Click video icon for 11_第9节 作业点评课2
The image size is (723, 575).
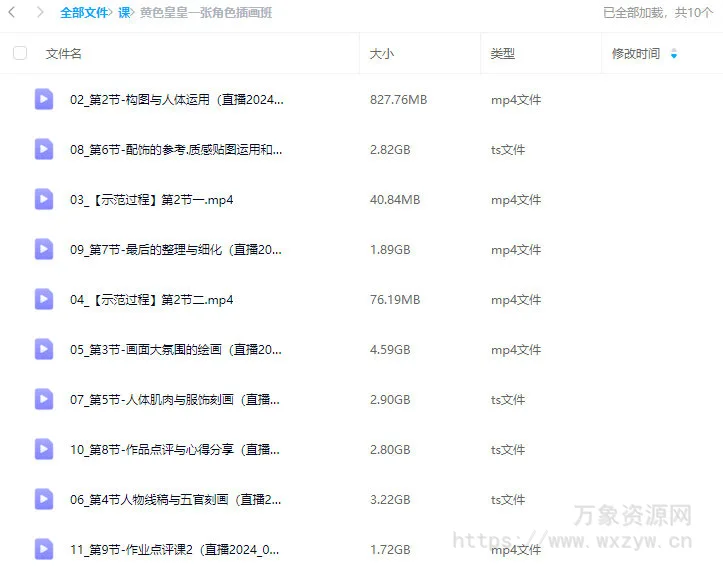pyautogui.click(x=44, y=549)
